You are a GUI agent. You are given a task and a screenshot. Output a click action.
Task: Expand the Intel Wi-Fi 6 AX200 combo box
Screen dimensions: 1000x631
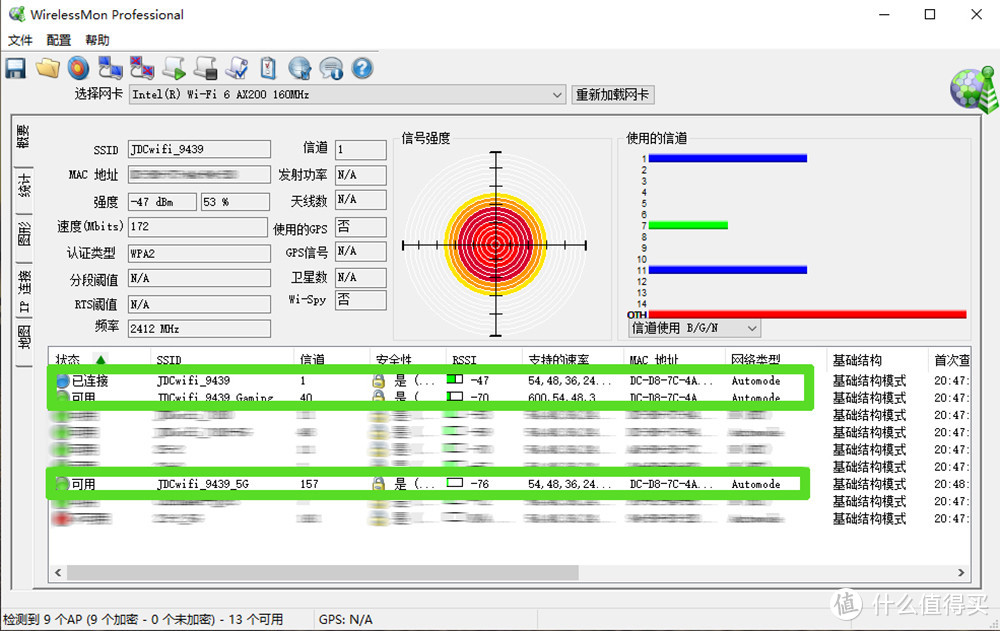click(x=350, y=95)
